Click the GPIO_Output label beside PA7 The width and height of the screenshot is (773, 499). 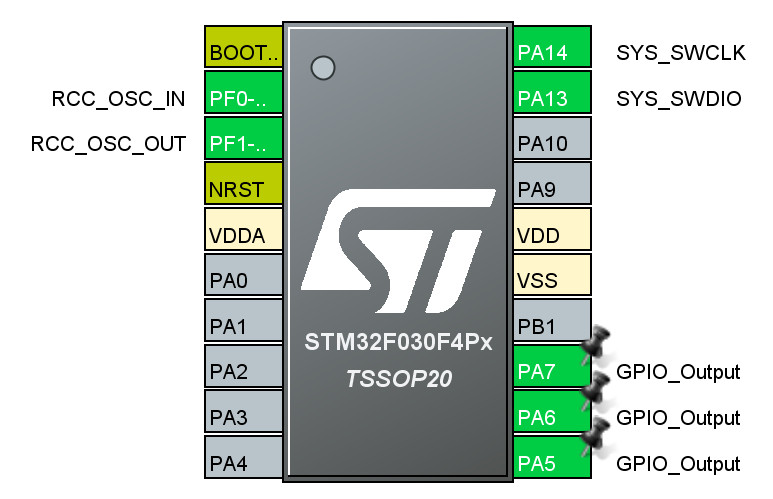coord(678,372)
